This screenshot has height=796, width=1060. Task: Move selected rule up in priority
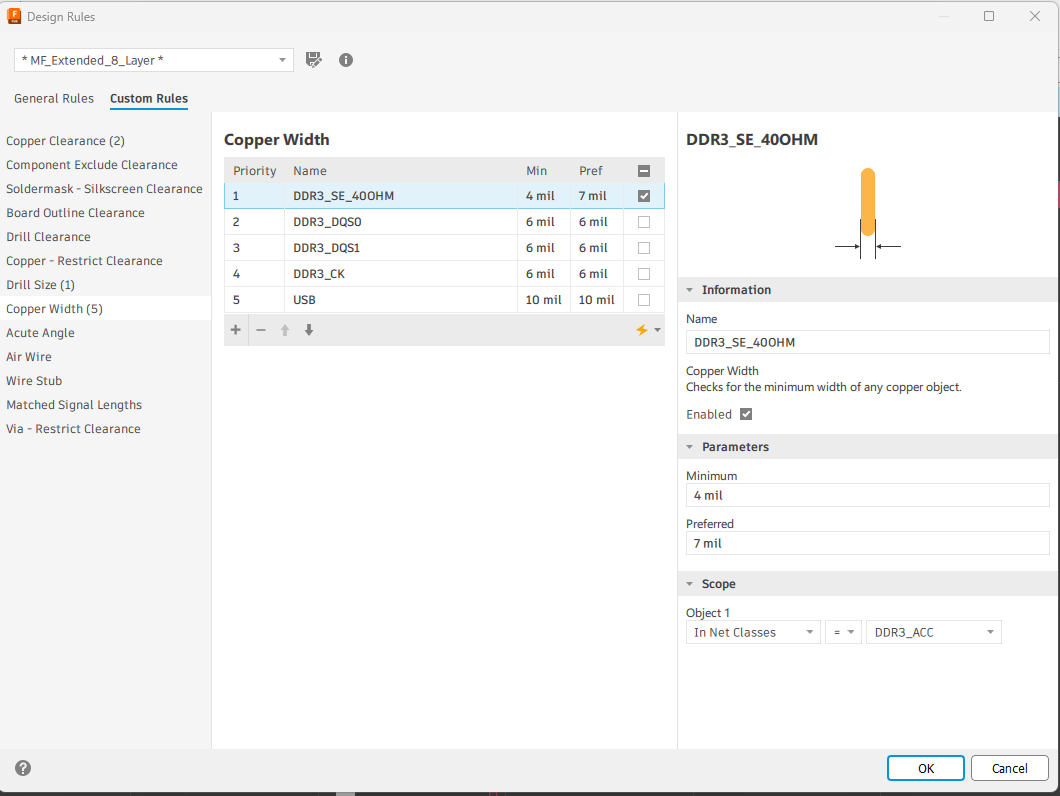[285, 330]
